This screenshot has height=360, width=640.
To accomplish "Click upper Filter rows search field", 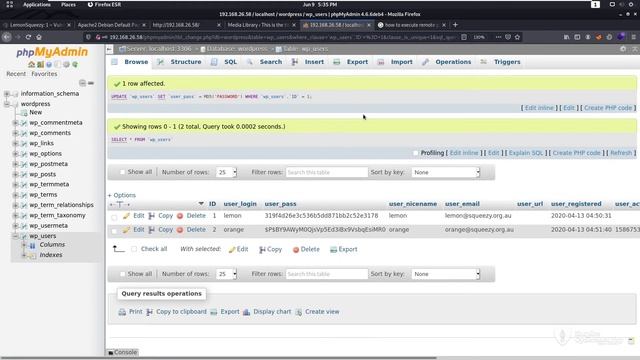I will (x=327, y=172).
